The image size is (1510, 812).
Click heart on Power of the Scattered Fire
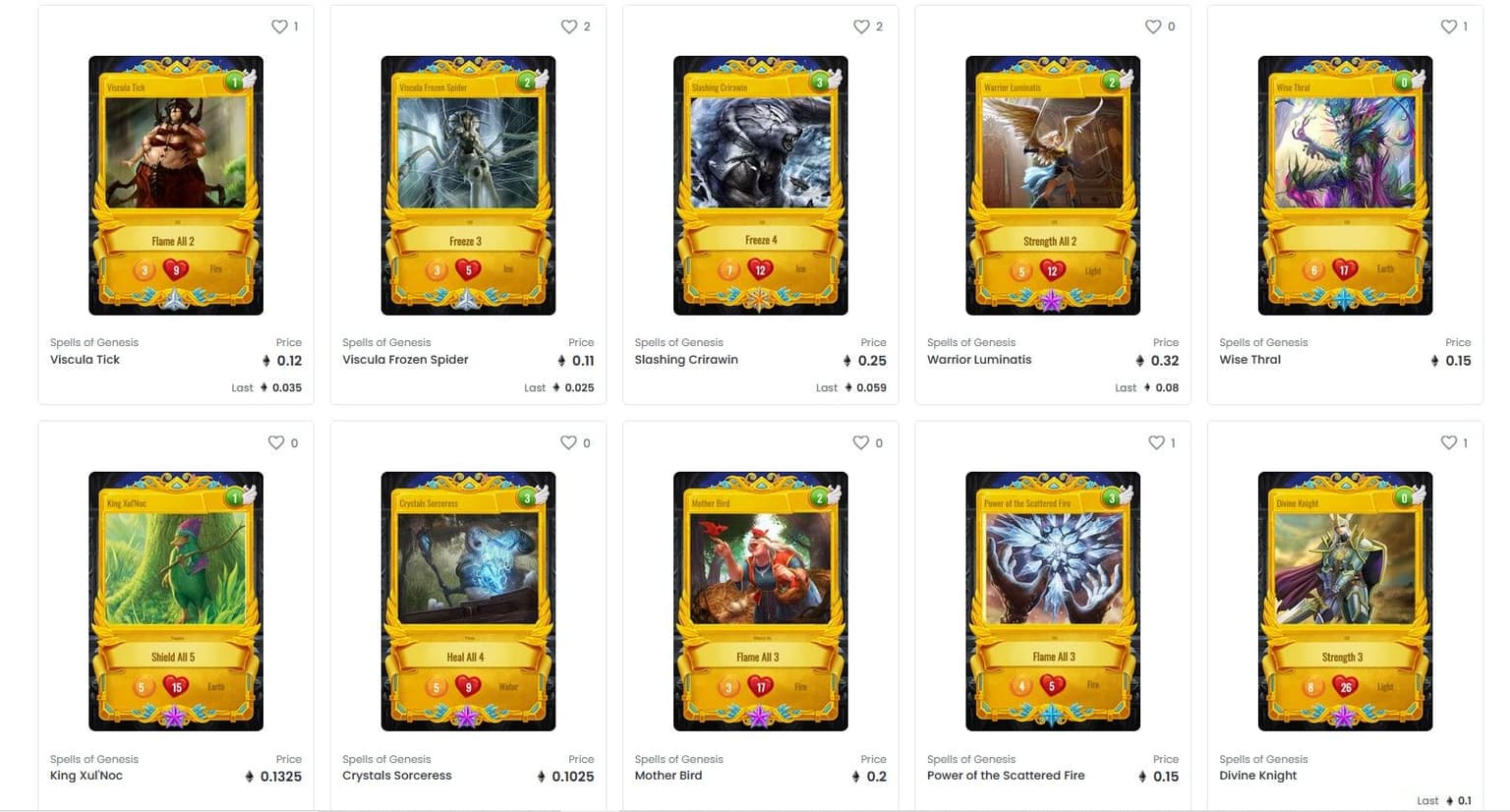pos(1156,442)
